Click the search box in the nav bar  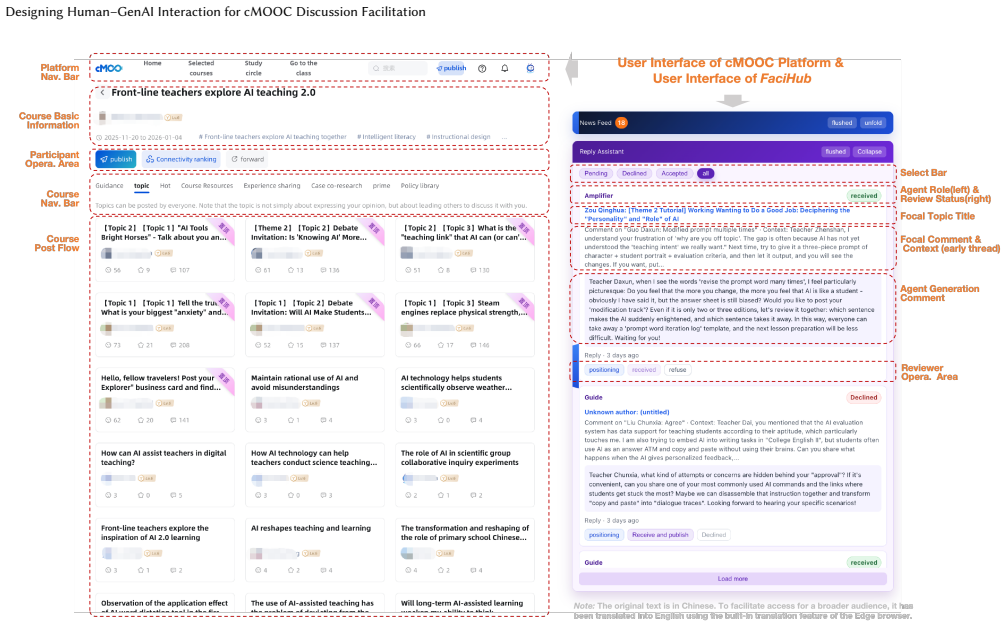(398, 68)
